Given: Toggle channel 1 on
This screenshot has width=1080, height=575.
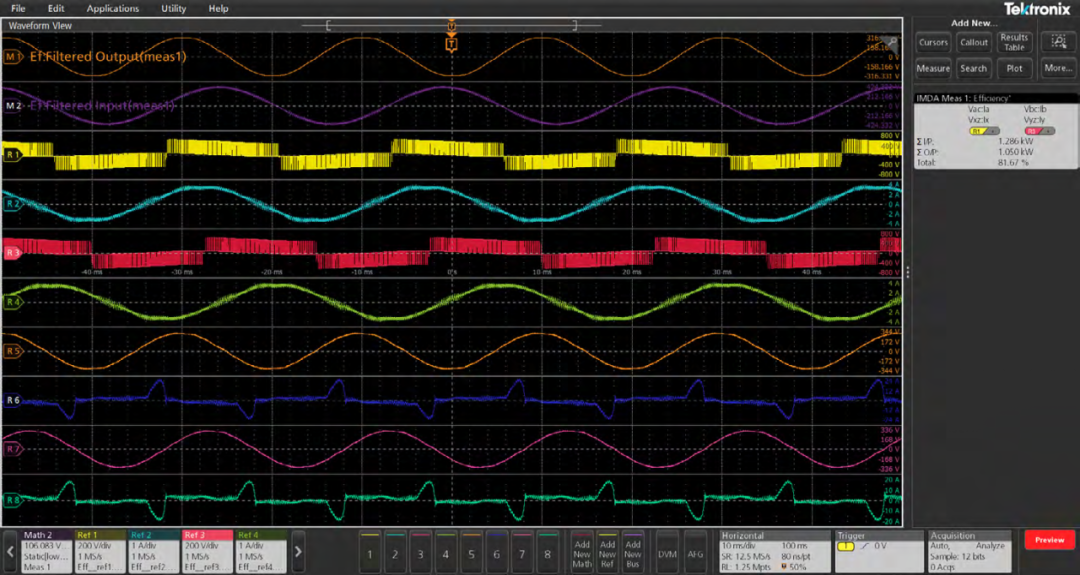Looking at the screenshot, I should click(x=371, y=551).
